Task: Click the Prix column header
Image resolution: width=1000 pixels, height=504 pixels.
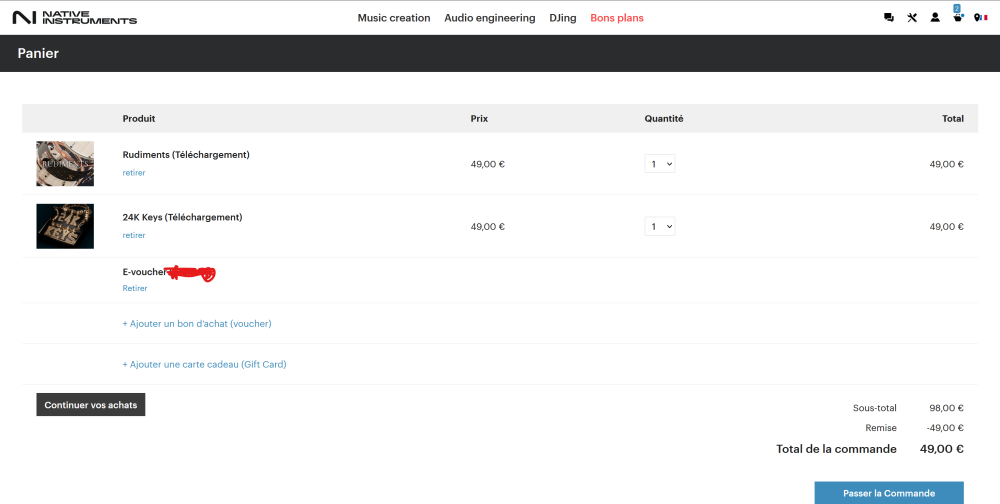Action: tap(479, 119)
